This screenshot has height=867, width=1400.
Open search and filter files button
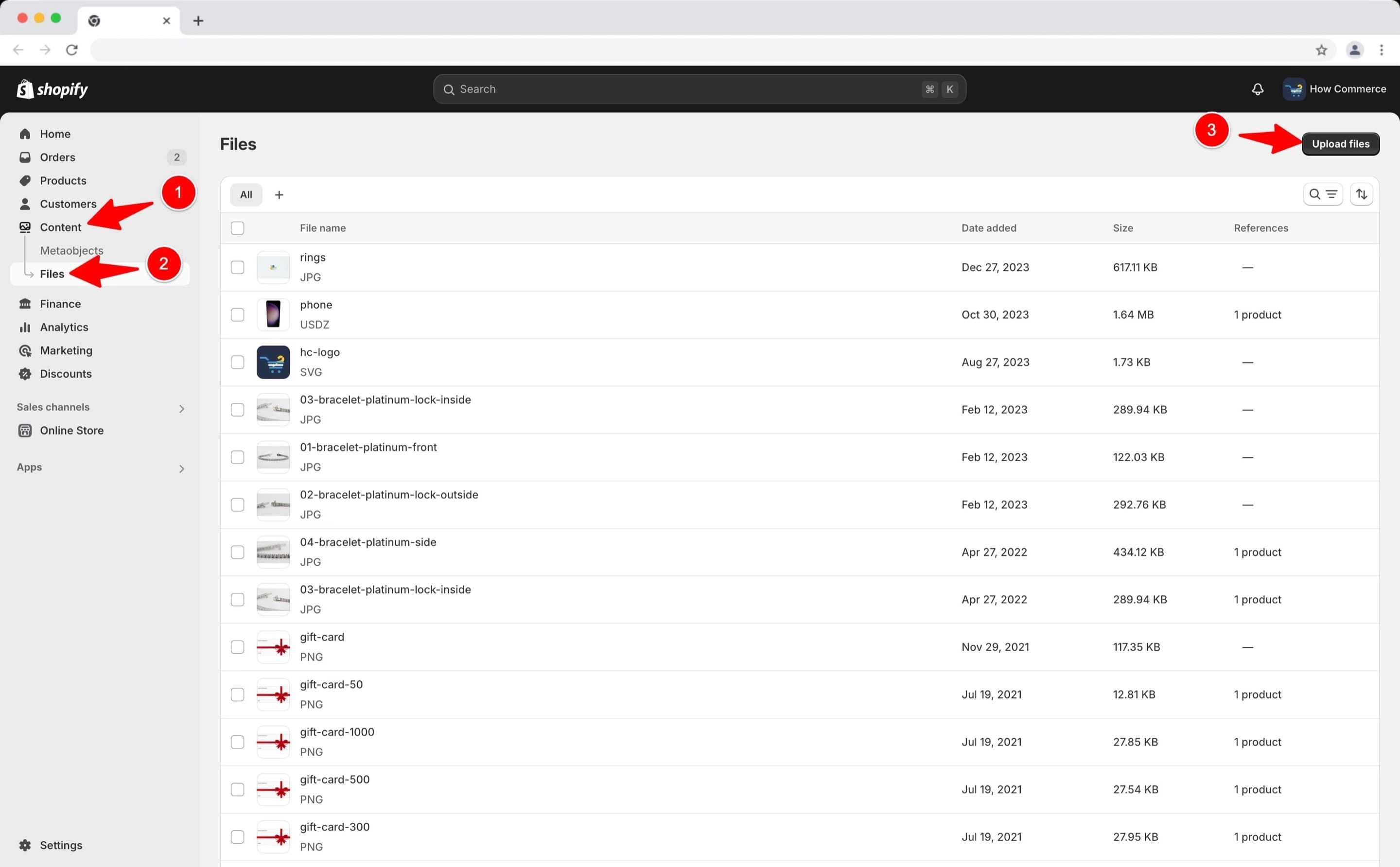pyautogui.click(x=1323, y=194)
